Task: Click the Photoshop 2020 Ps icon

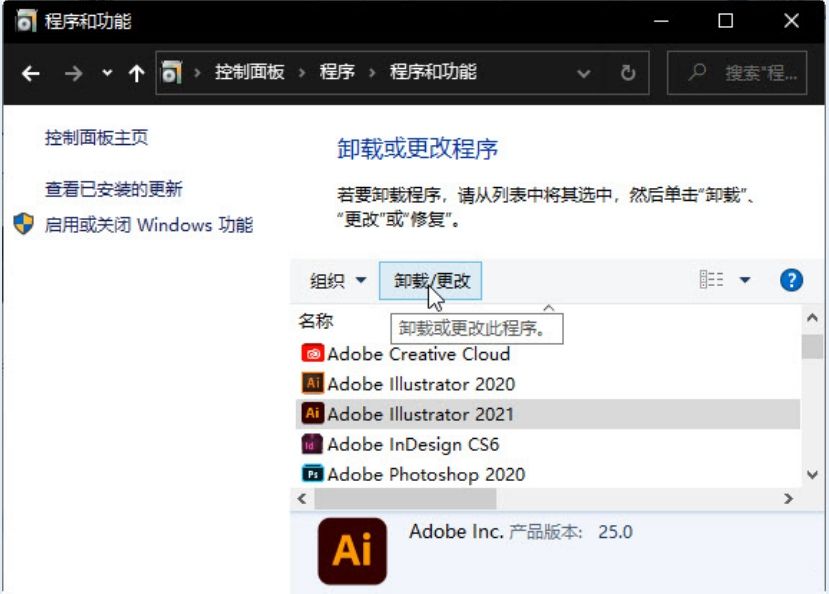Action: click(x=312, y=474)
